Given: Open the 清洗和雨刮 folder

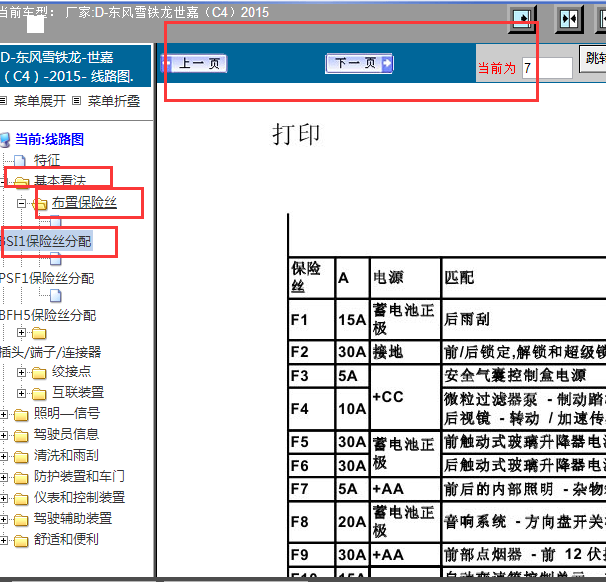Looking at the screenshot, I should click(66, 455).
